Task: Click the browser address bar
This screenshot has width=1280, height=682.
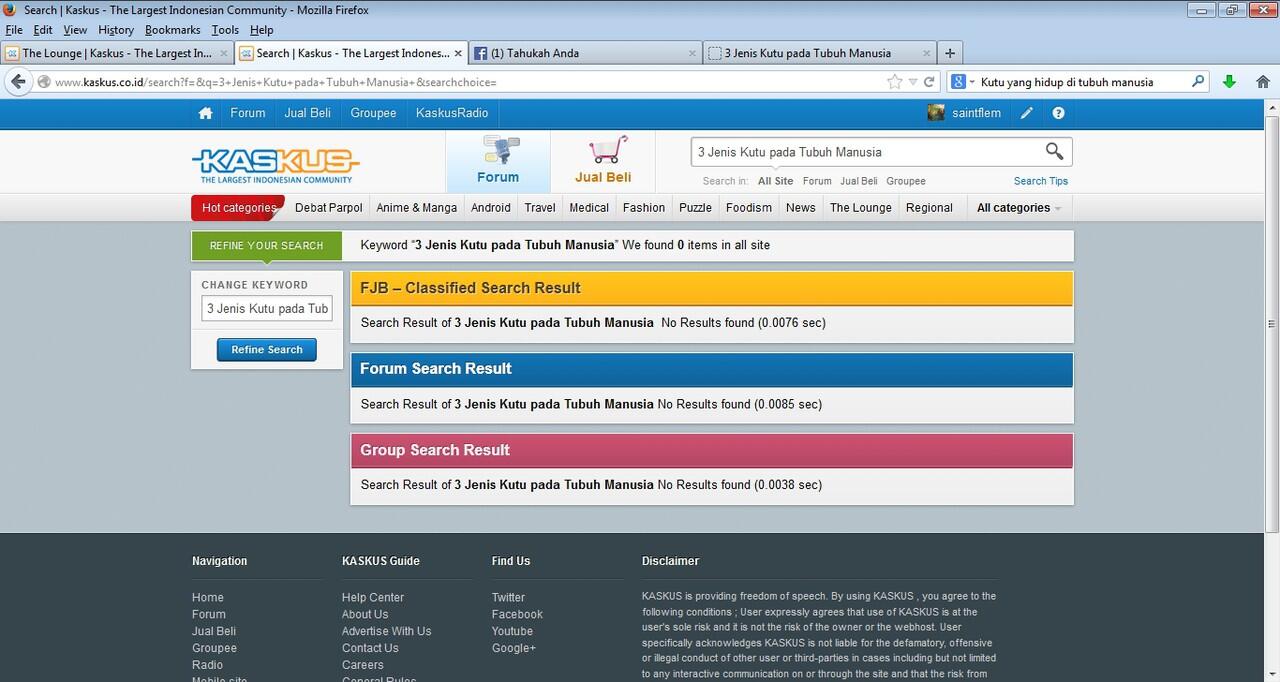Action: click(x=468, y=82)
